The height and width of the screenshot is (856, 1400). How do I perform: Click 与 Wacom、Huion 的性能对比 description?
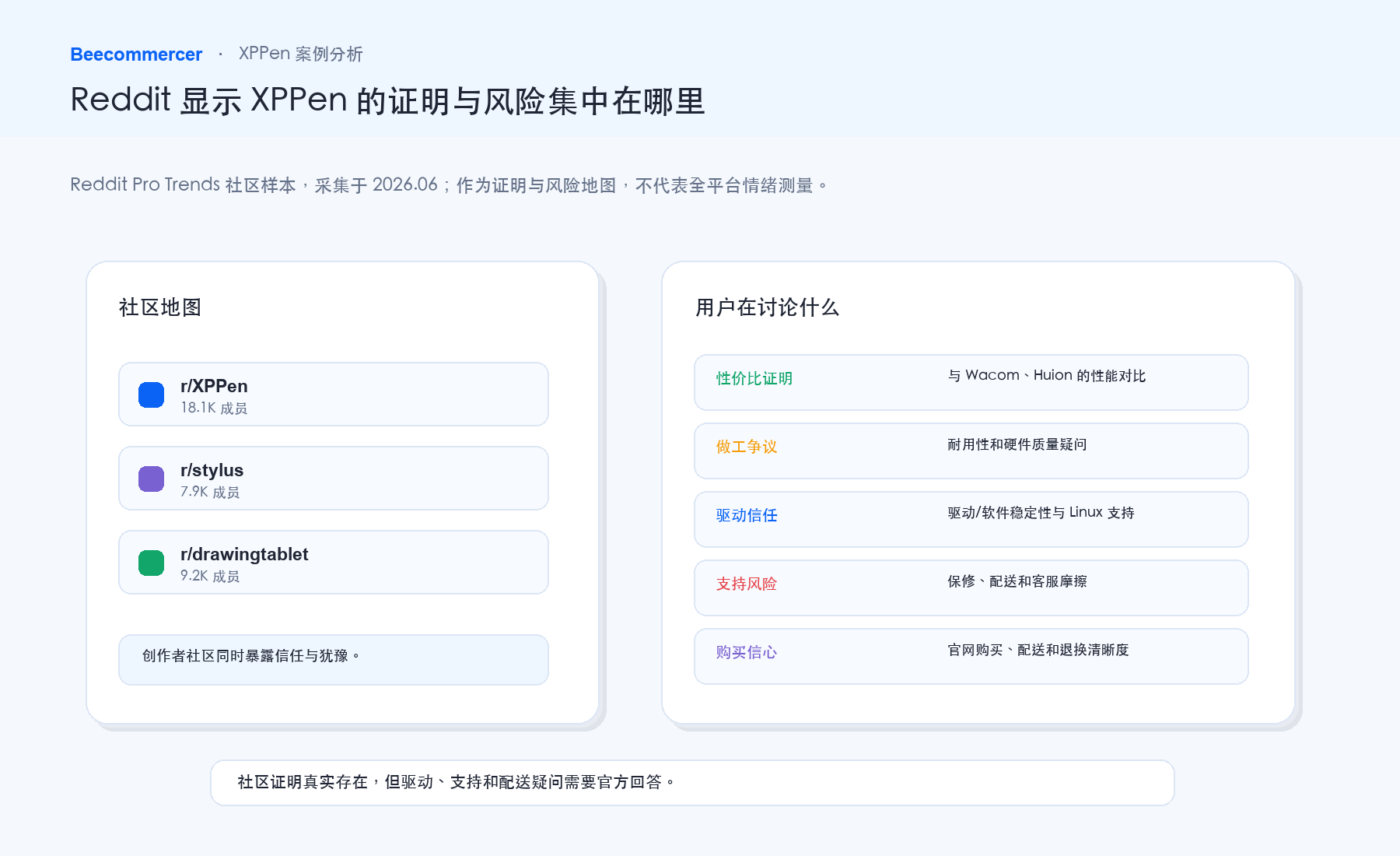coord(1047,376)
